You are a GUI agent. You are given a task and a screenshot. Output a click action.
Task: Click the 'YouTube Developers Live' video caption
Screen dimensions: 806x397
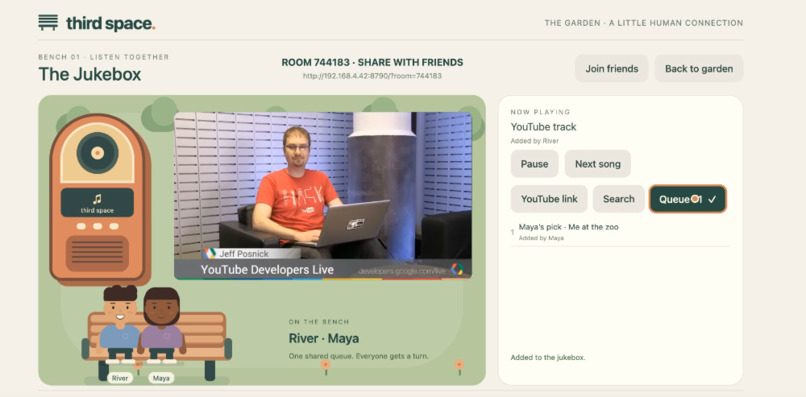point(267,270)
